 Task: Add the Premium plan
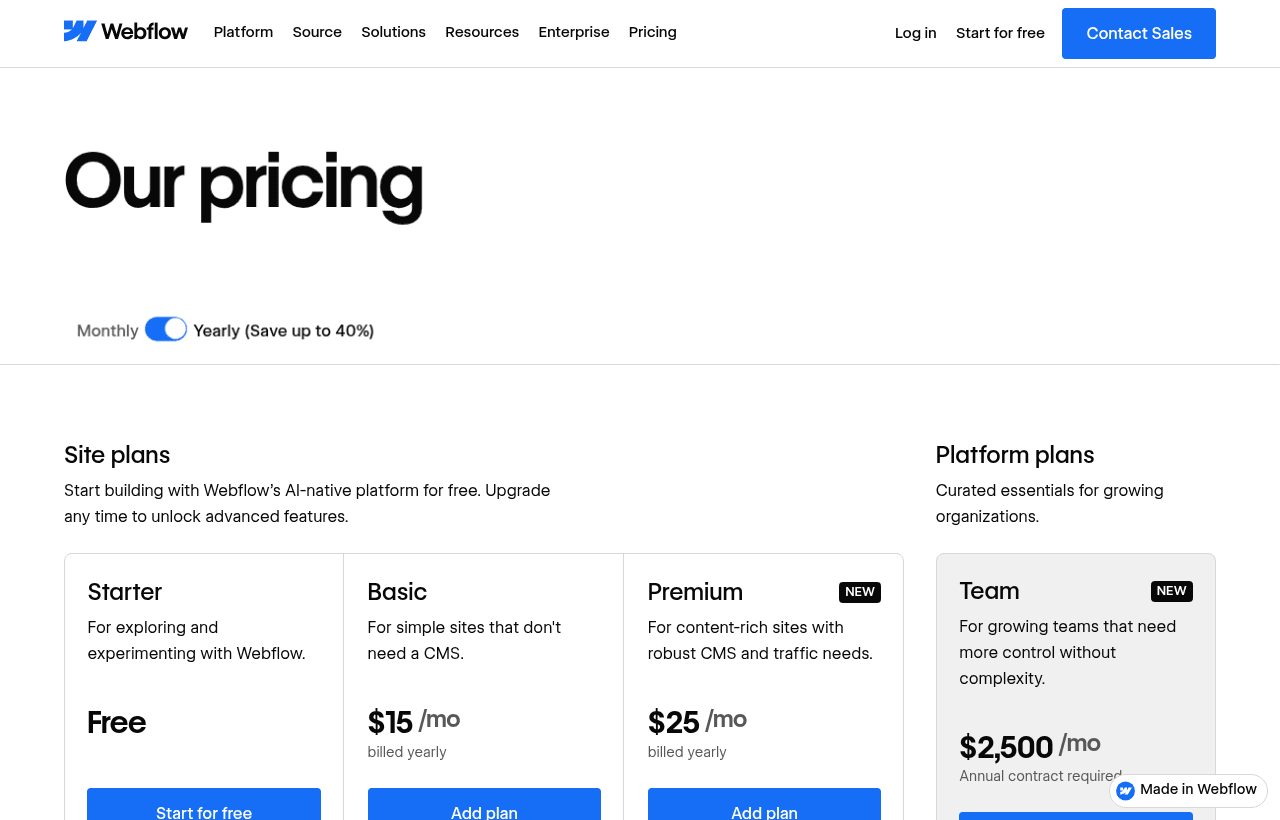pos(764,805)
